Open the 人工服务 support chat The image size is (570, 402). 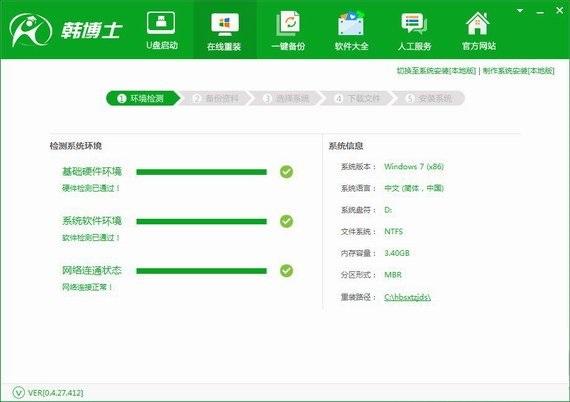click(x=414, y=31)
